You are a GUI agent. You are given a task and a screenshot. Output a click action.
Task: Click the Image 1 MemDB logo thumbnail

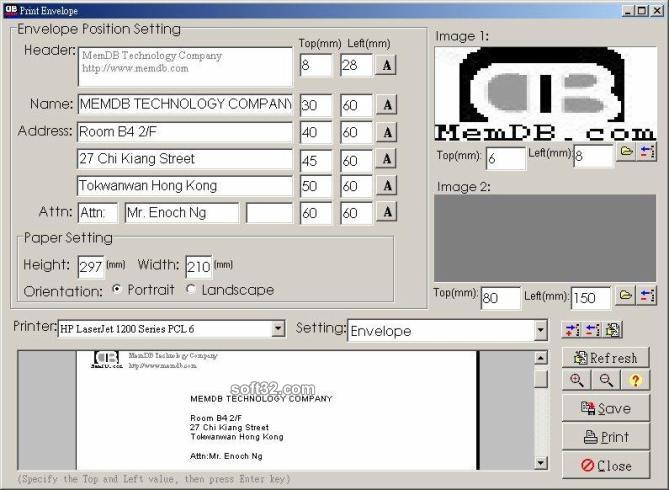(x=545, y=93)
